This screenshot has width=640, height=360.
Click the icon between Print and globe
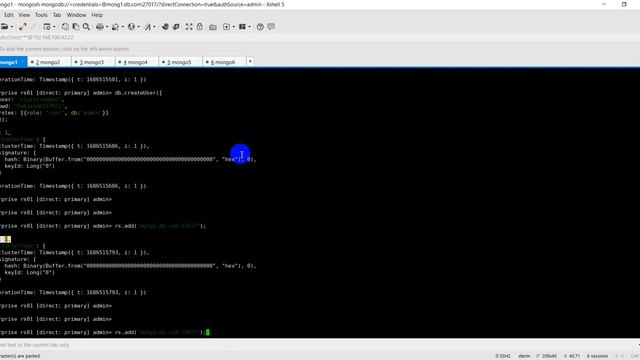click(116, 27)
